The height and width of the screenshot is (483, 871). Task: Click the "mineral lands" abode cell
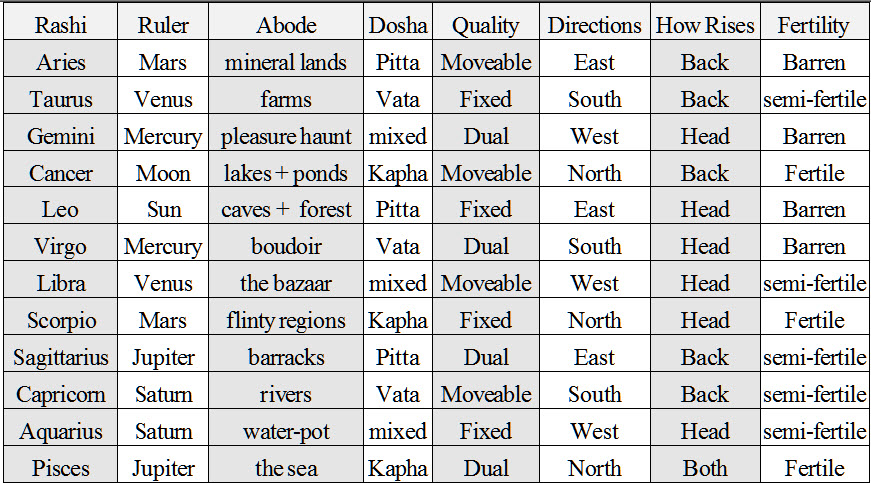coord(286,62)
